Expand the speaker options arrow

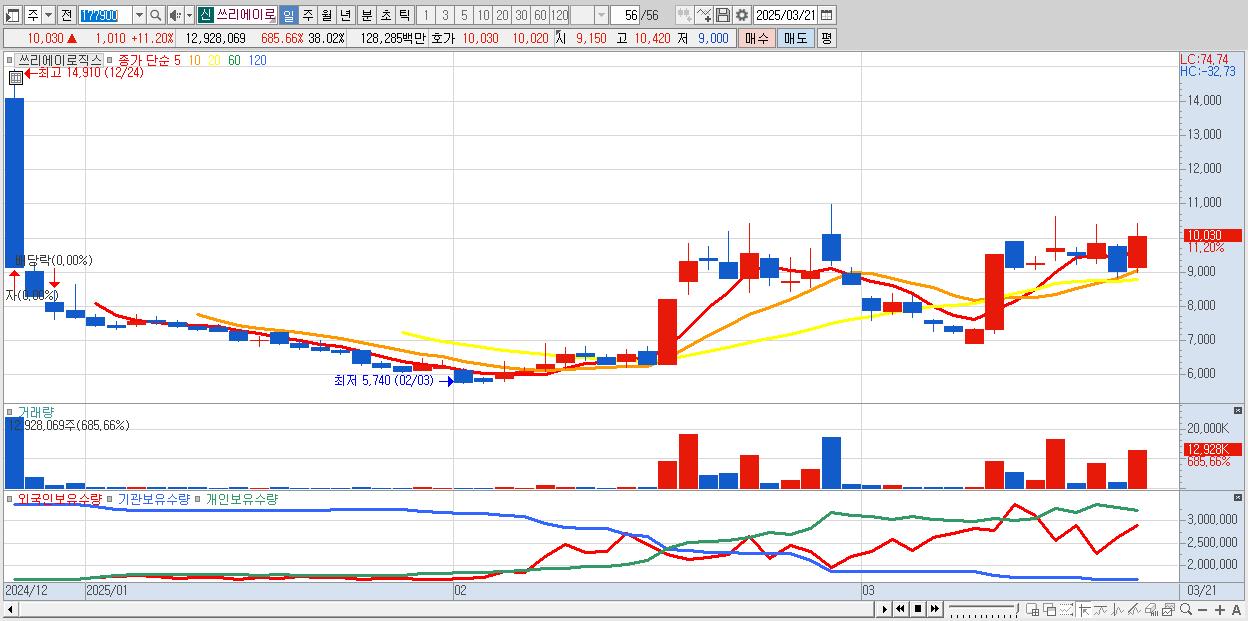pos(189,15)
